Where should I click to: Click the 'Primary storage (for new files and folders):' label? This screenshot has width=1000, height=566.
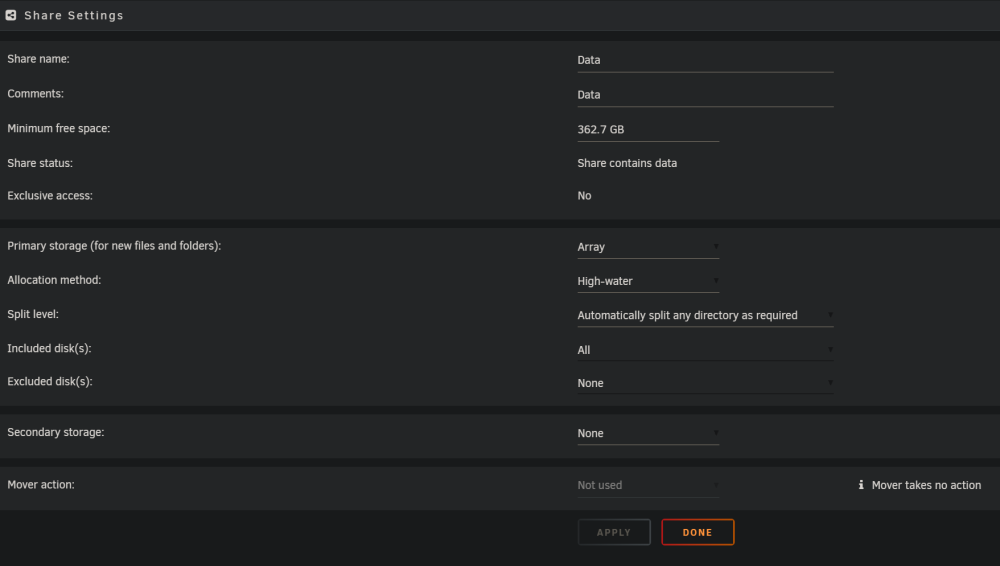click(x=114, y=246)
